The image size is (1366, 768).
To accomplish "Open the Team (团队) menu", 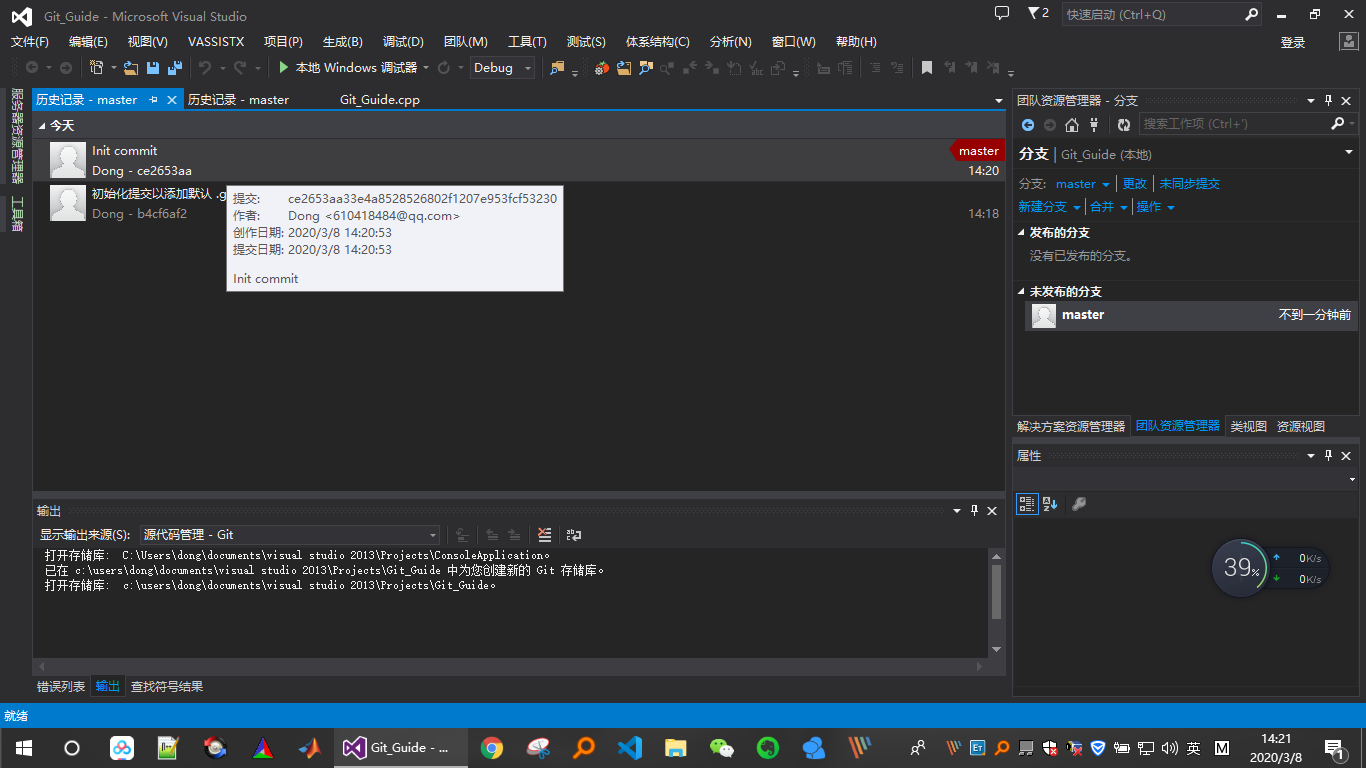I will (465, 42).
